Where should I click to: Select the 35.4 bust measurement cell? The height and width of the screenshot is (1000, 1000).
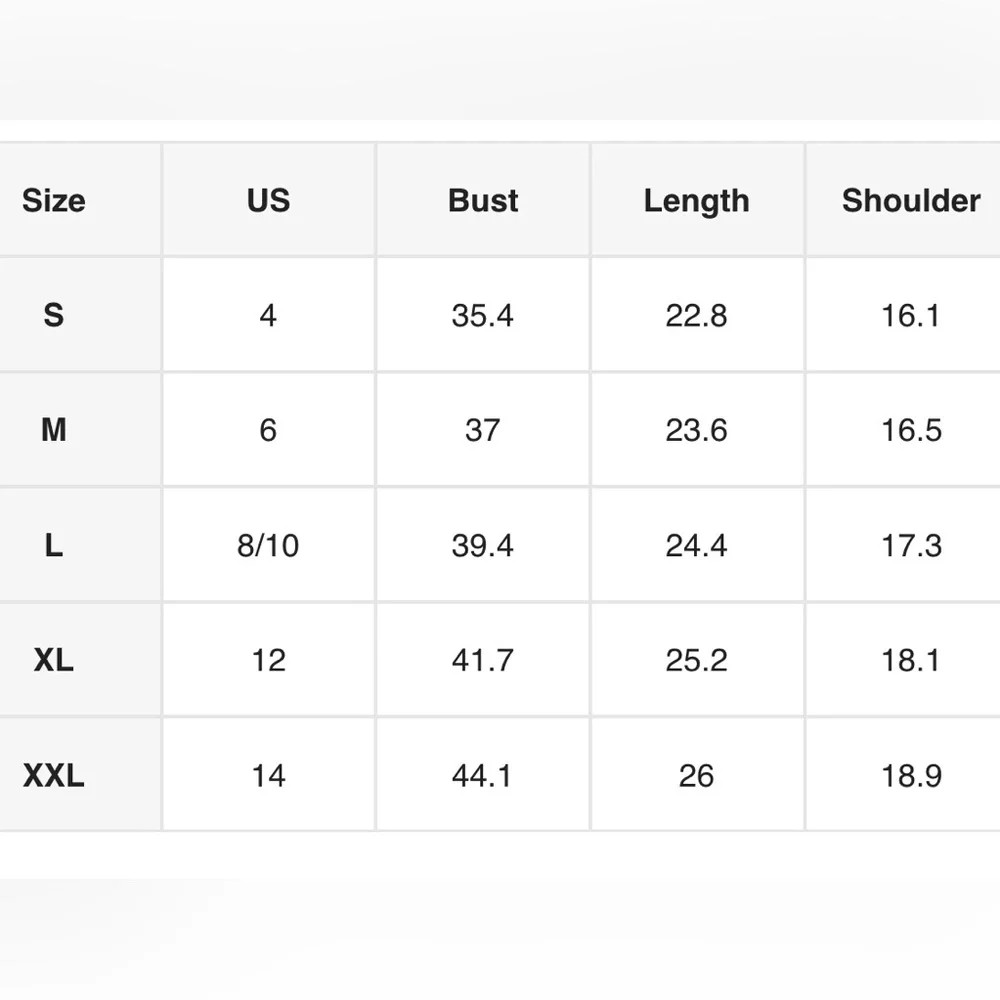pyautogui.click(x=483, y=315)
